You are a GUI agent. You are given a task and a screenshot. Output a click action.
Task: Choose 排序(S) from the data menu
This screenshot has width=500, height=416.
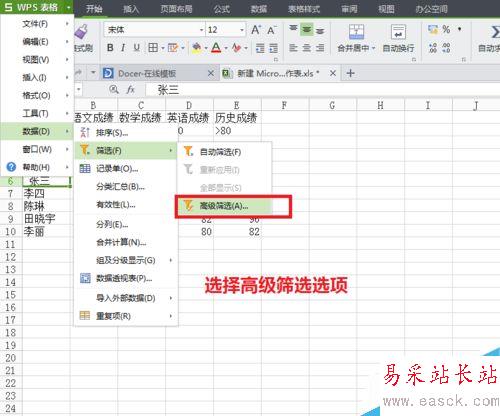[x=126, y=133]
